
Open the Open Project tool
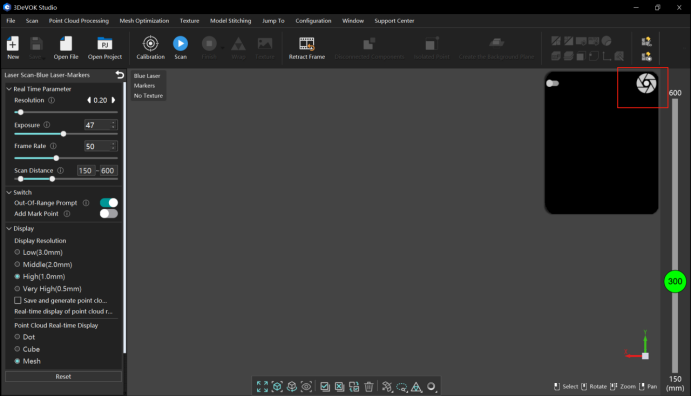pyautogui.click(x=105, y=48)
